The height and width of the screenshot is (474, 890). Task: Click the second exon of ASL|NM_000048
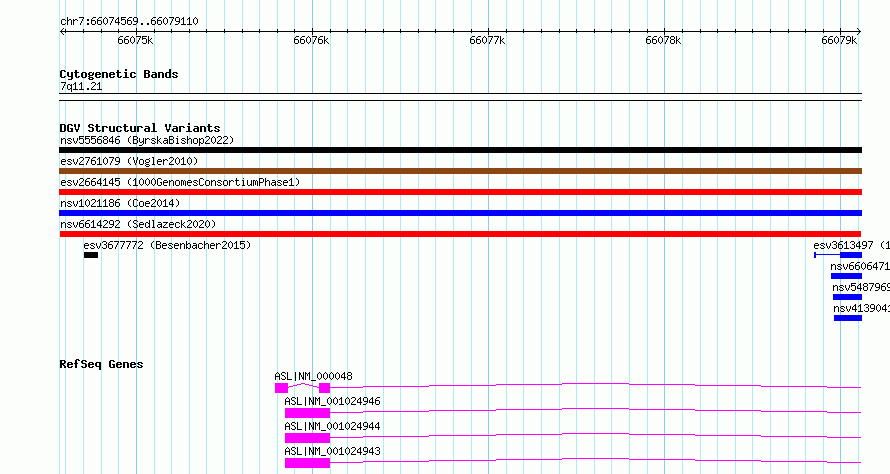point(325,388)
